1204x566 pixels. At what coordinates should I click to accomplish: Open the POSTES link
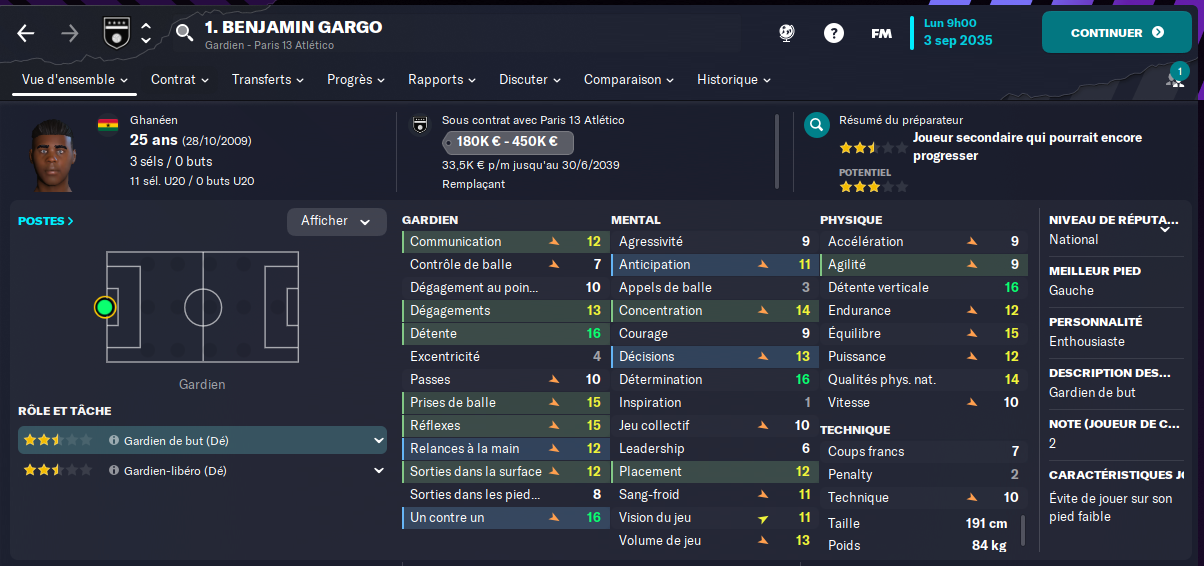pos(46,221)
